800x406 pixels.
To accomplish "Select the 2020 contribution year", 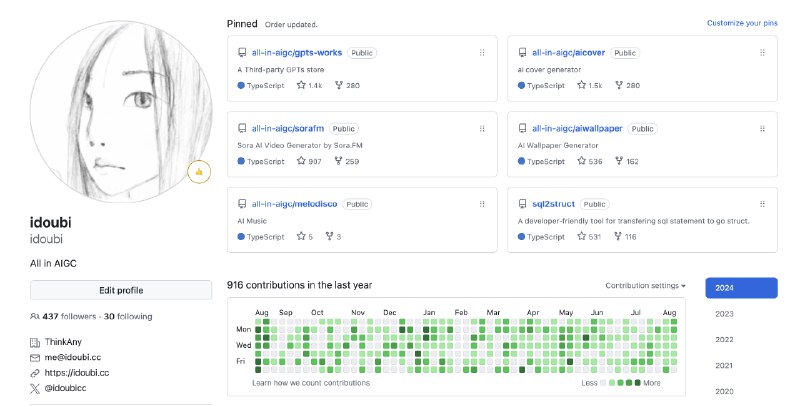I will coord(724,391).
